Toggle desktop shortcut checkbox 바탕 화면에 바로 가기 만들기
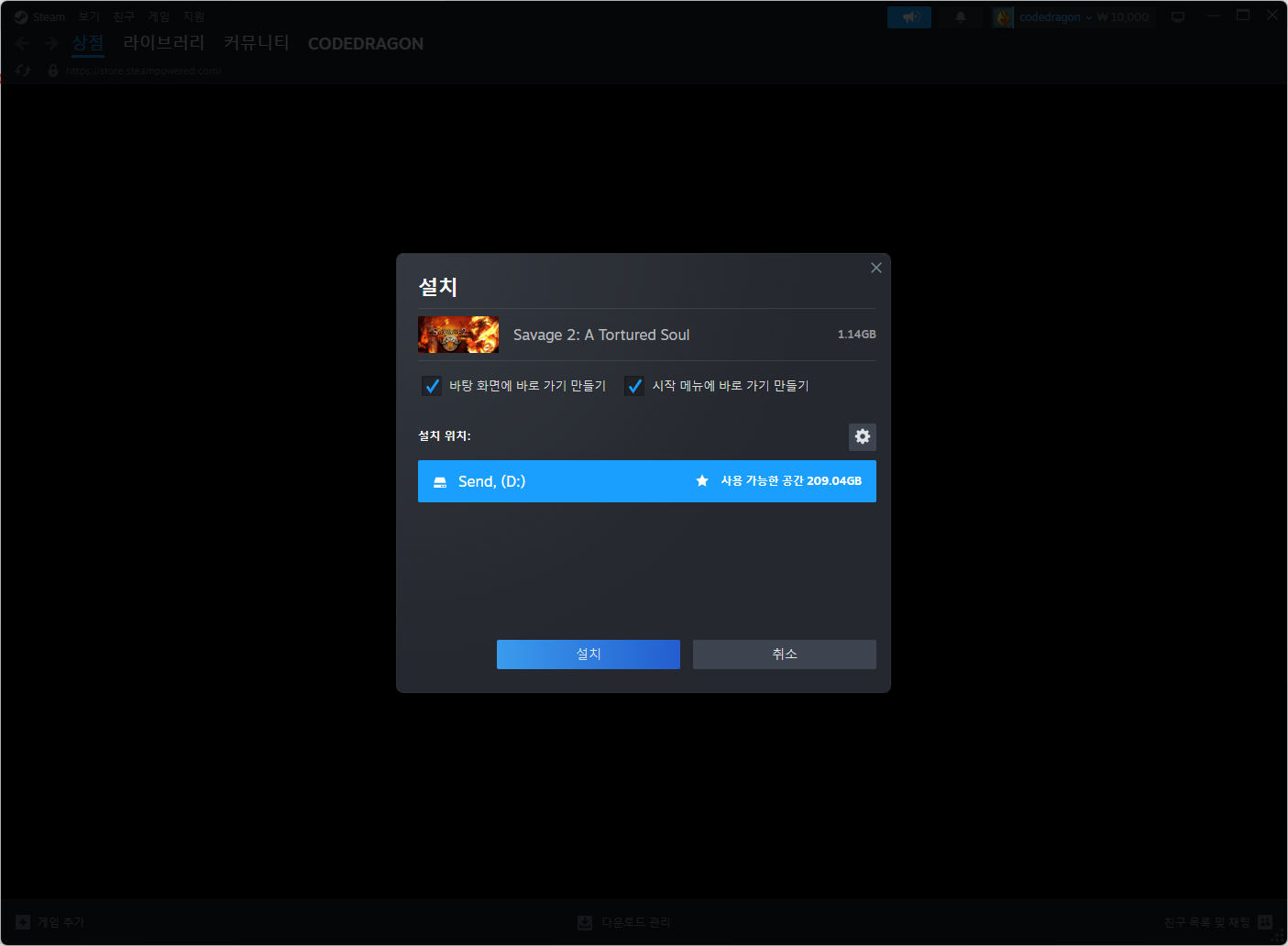 point(432,386)
